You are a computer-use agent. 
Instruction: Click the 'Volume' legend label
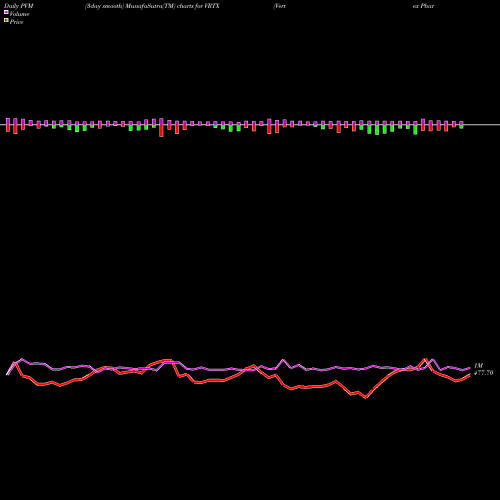click(x=19, y=14)
